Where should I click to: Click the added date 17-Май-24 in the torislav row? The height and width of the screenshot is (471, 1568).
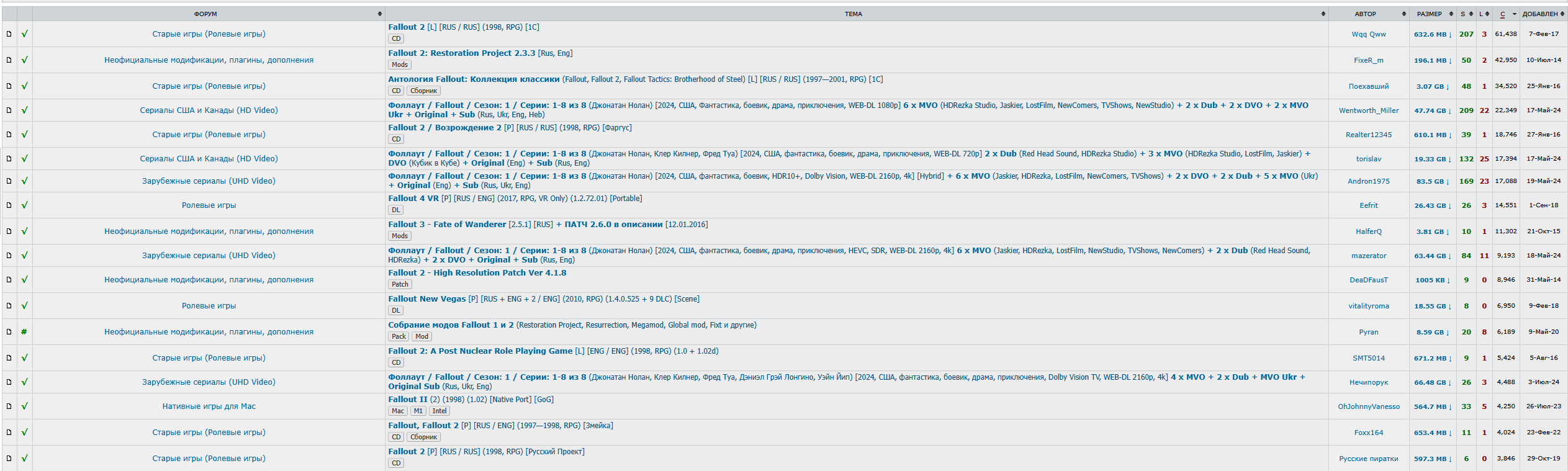point(1544,159)
